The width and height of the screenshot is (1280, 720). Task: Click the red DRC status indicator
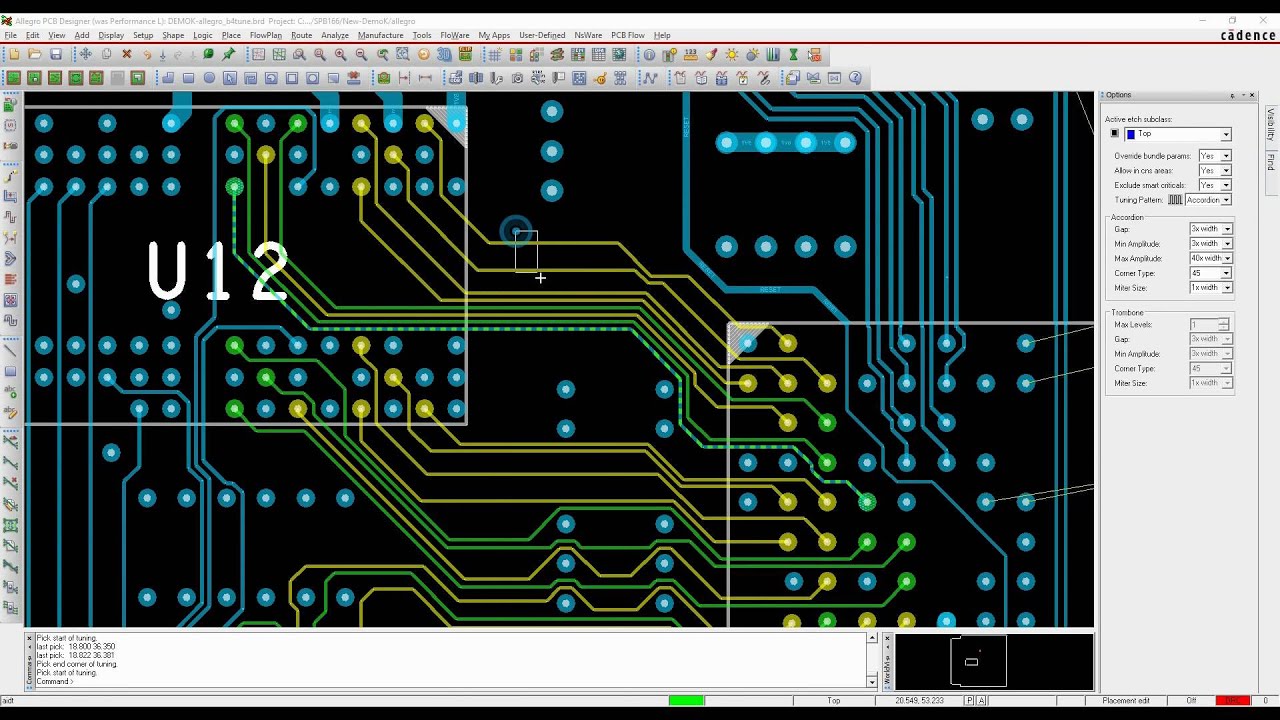click(x=1233, y=700)
